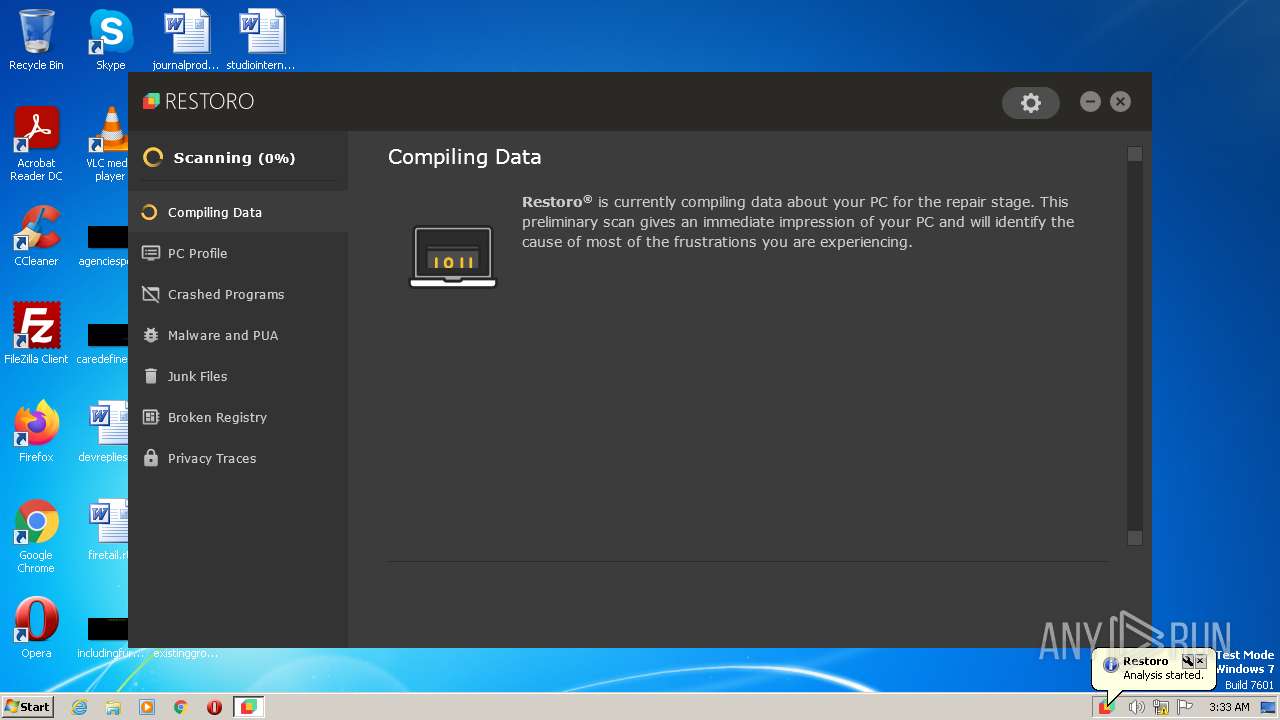Click the Broken Registry grid icon
Screen dimensions: 1280x720
(x=151, y=417)
